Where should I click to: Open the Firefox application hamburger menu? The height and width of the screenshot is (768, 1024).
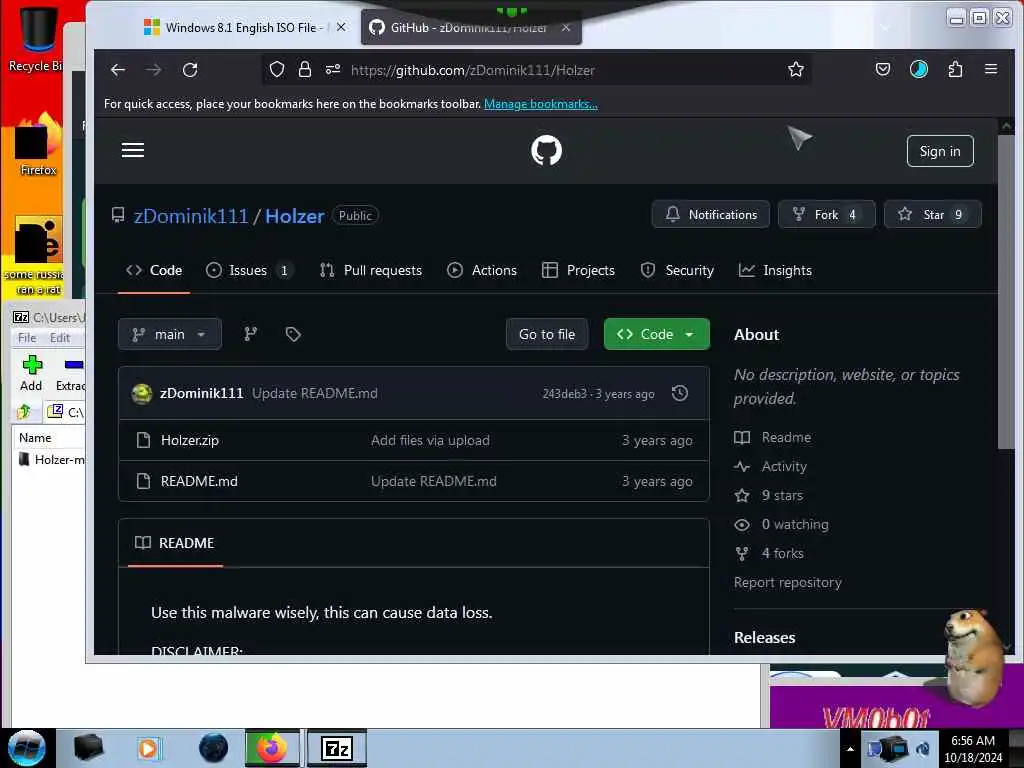[x=991, y=69]
